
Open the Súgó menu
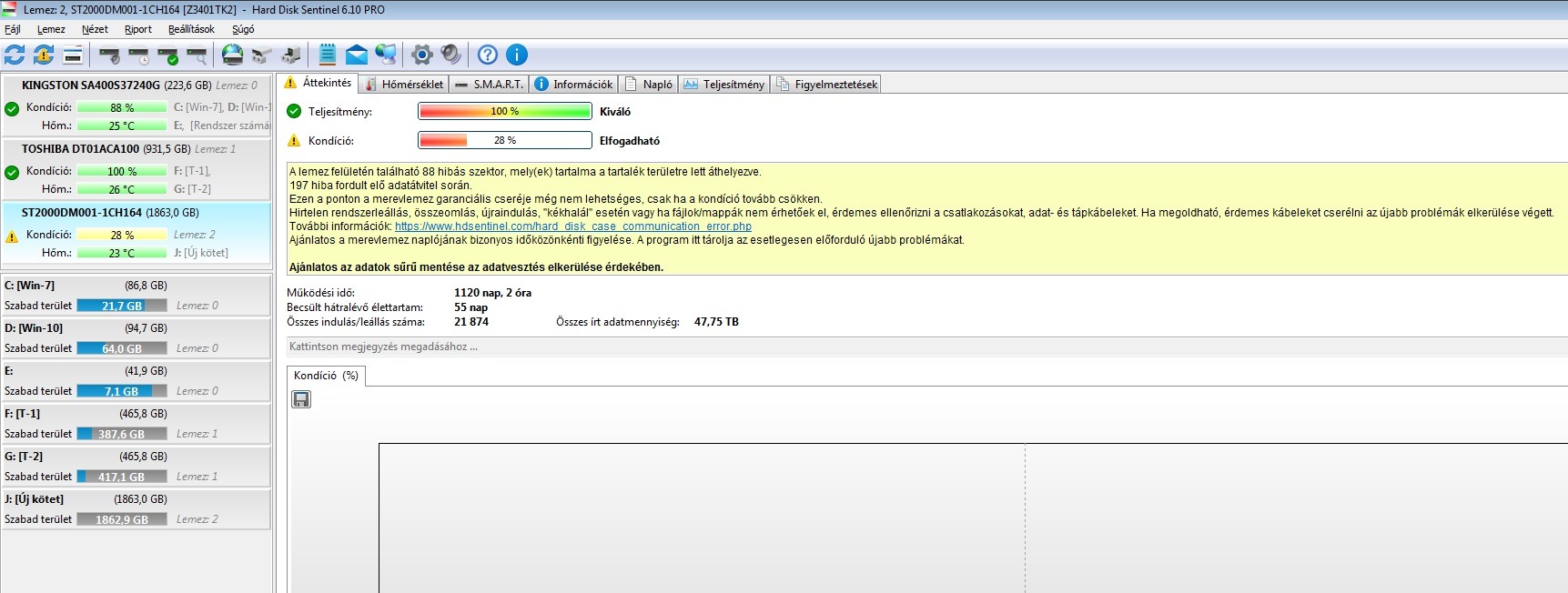tap(243, 29)
